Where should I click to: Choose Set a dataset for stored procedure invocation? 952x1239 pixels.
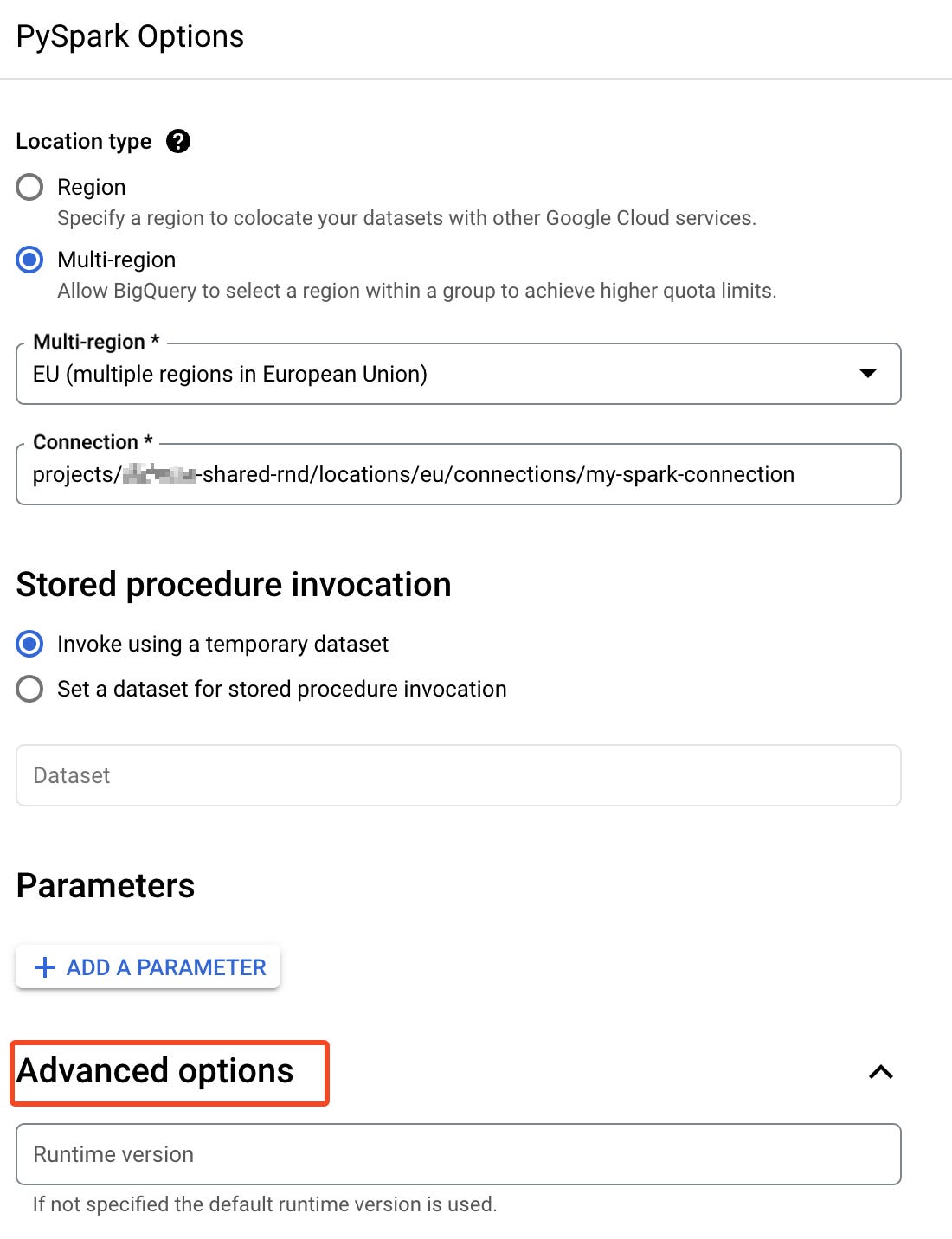29,689
